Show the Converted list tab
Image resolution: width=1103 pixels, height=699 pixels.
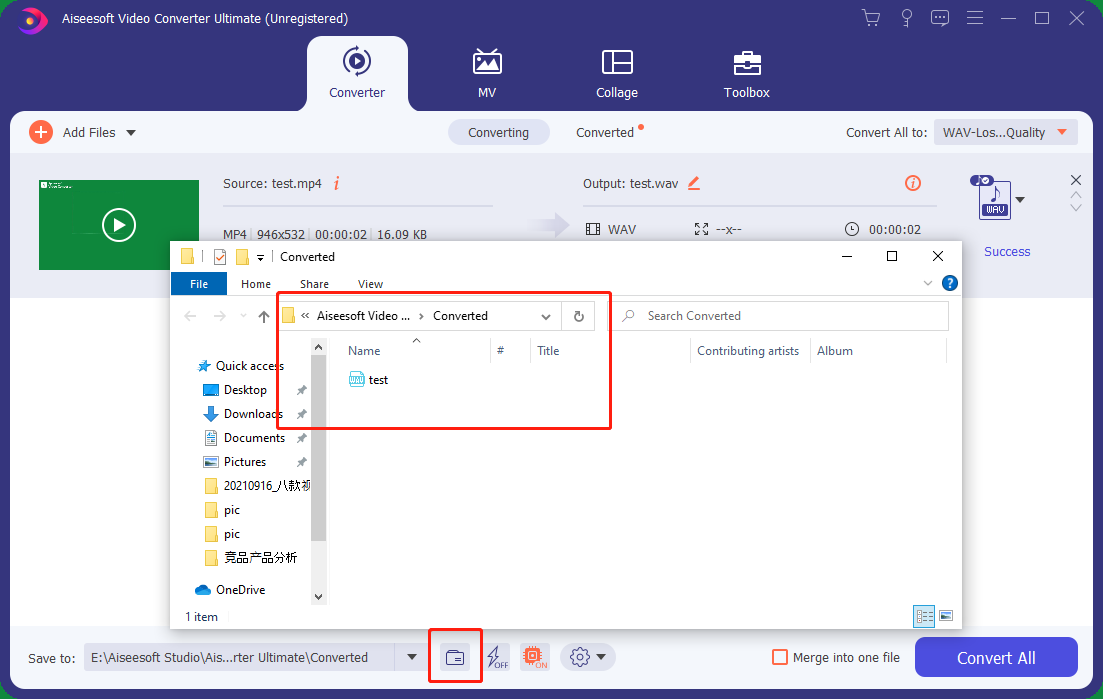point(605,132)
